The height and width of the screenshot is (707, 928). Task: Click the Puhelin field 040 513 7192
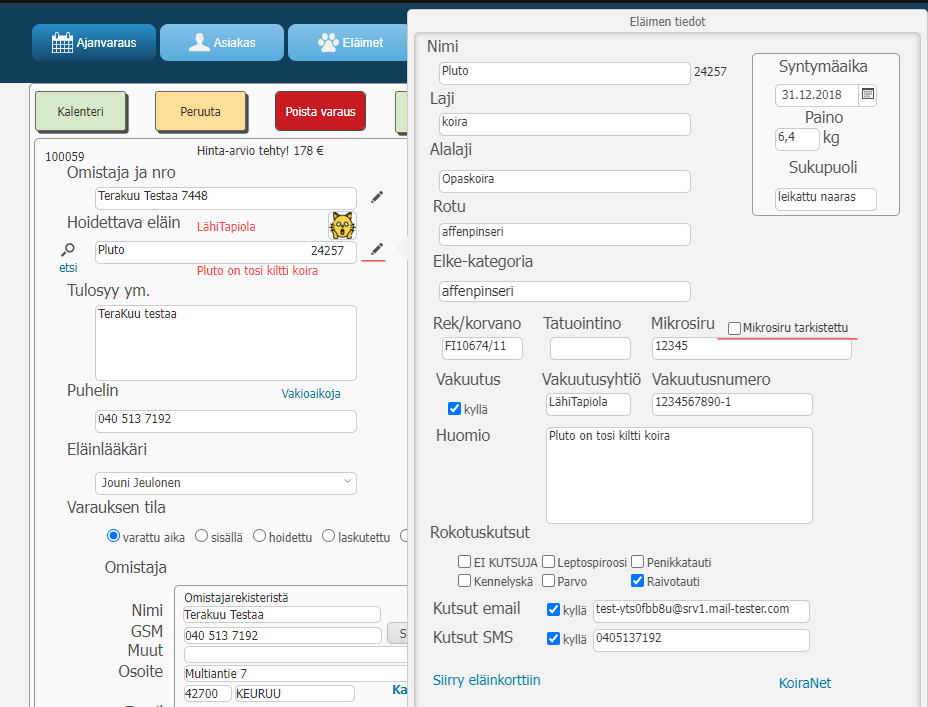click(225, 421)
